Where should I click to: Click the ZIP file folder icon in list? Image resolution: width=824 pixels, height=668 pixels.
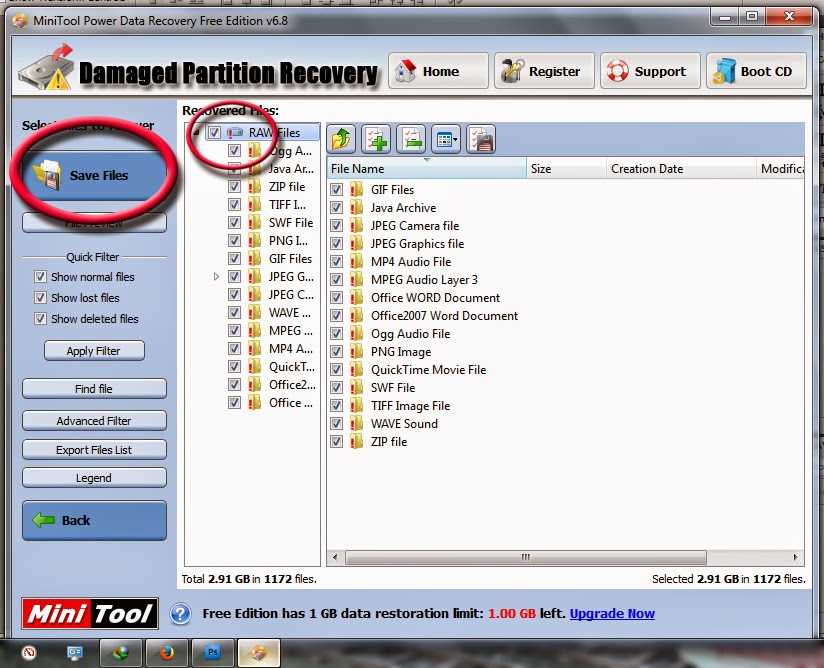pos(357,441)
